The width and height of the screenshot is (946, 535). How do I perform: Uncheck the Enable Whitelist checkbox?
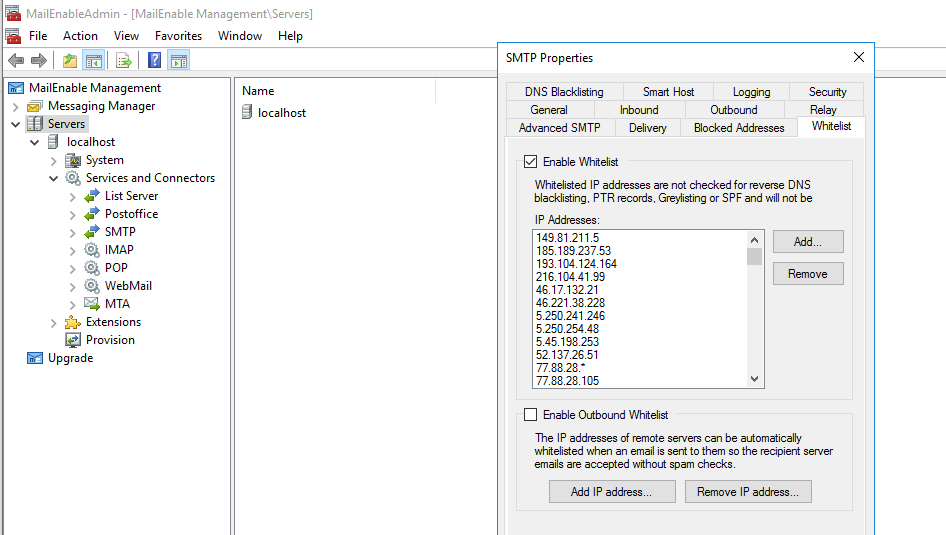pos(531,162)
